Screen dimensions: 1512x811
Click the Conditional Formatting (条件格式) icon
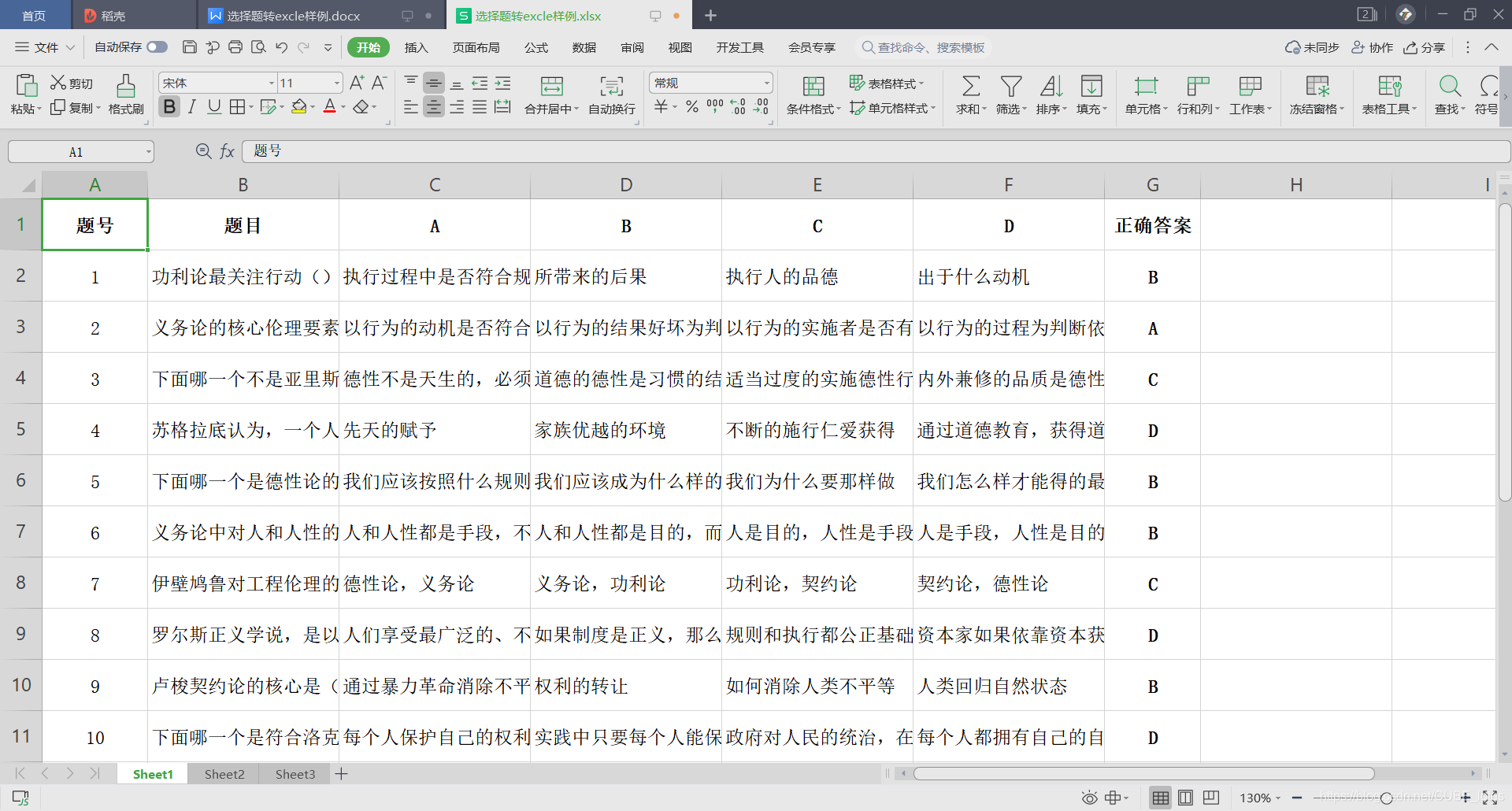pyautogui.click(x=813, y=86)
